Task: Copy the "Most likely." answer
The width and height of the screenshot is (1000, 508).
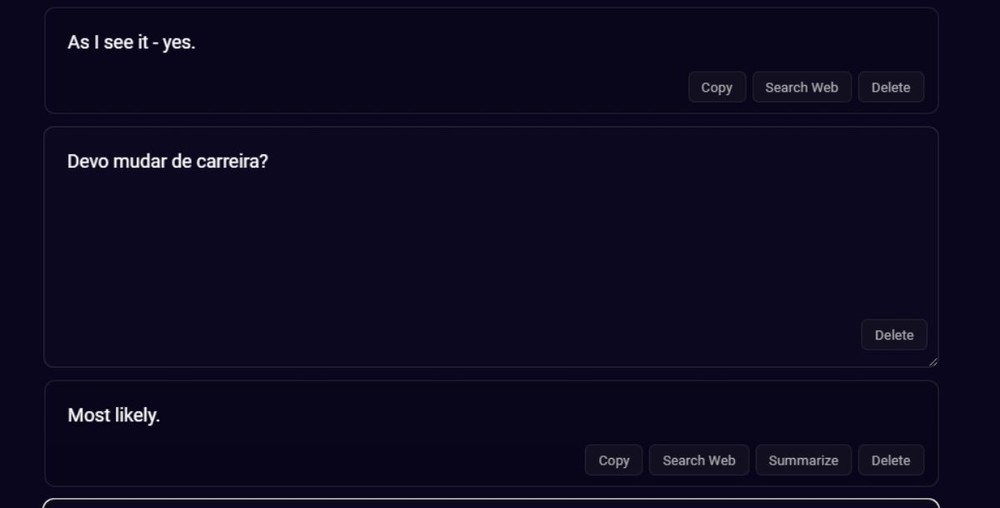Action: pos(613,460)
